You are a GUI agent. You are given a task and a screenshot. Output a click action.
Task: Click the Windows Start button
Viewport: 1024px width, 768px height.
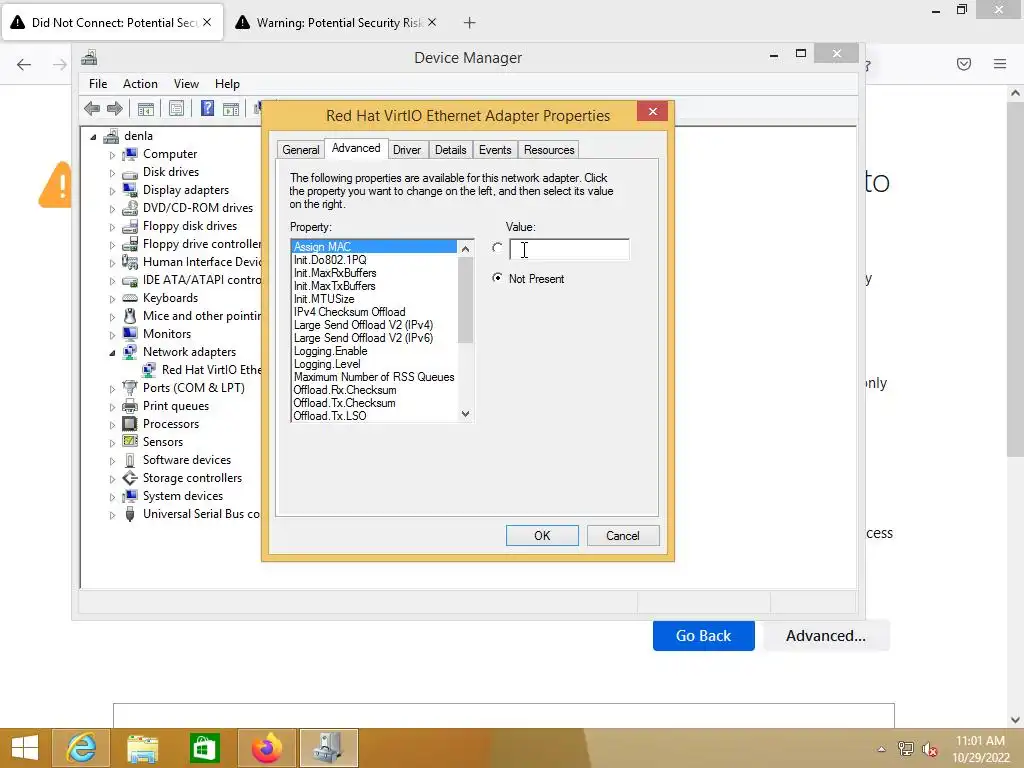pyautogui.click(x=25, y=748)
